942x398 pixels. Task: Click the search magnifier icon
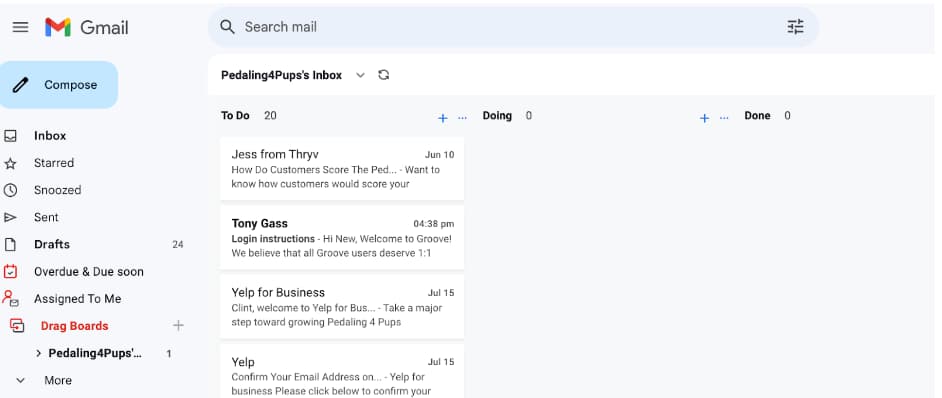point(227,27)
